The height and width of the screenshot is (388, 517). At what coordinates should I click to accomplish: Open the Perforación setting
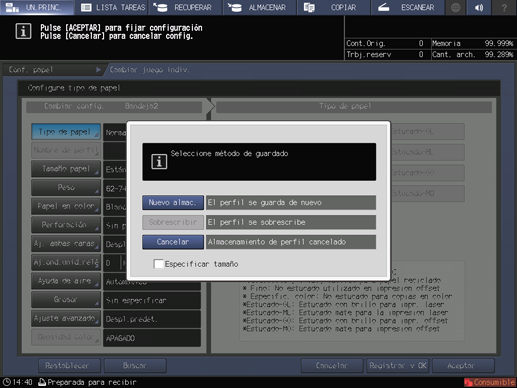[x=66, y=225]
